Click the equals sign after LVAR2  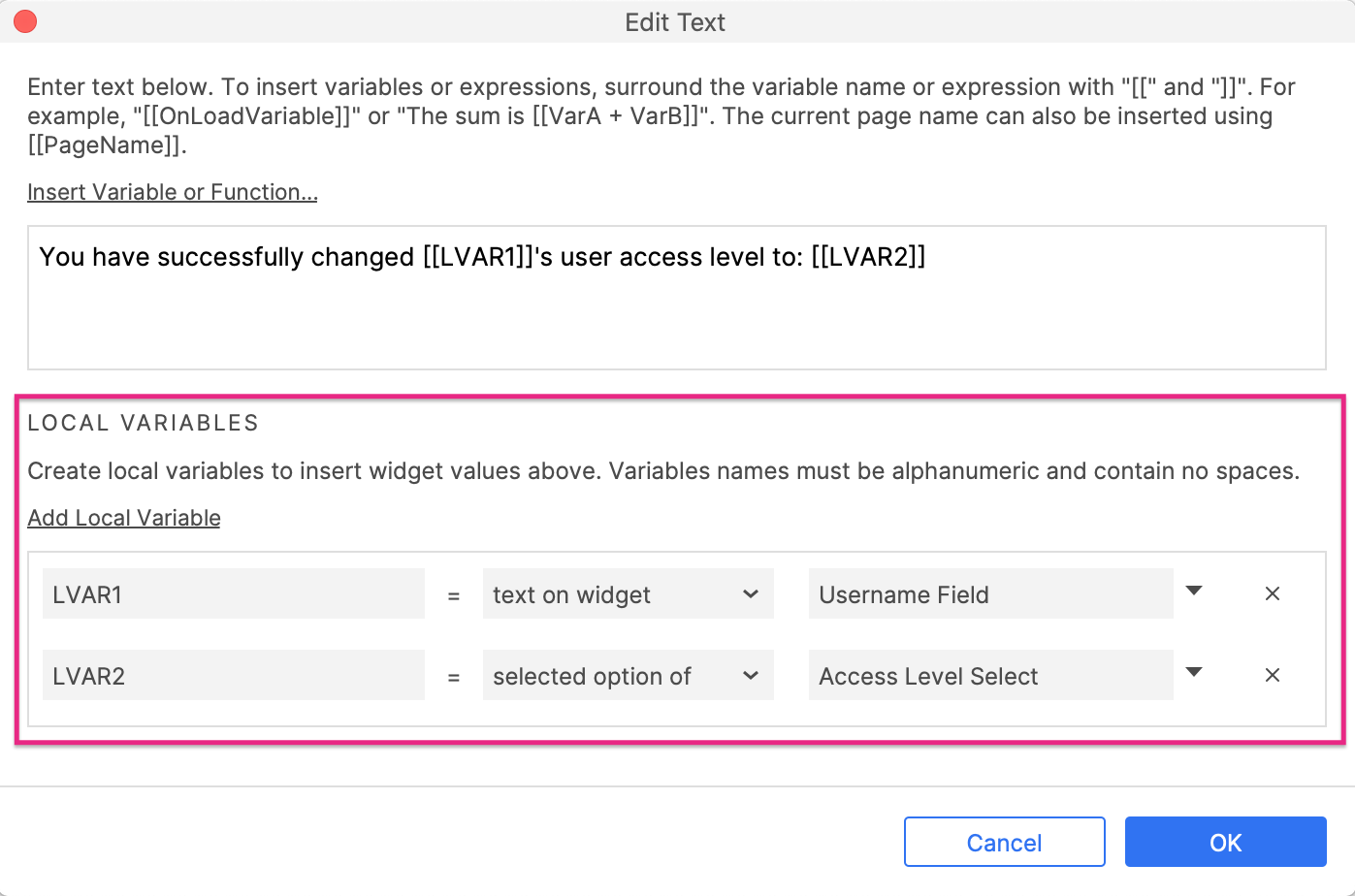453,678
